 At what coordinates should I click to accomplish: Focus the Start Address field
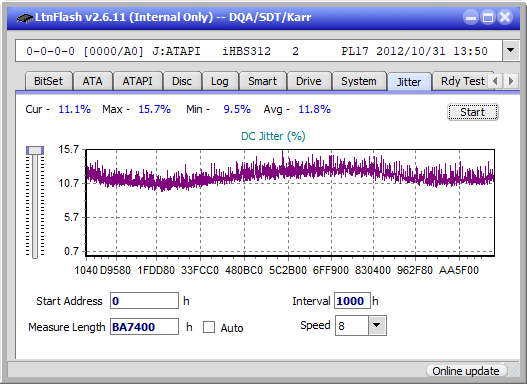pyautogui.click(x=144, y=301)
